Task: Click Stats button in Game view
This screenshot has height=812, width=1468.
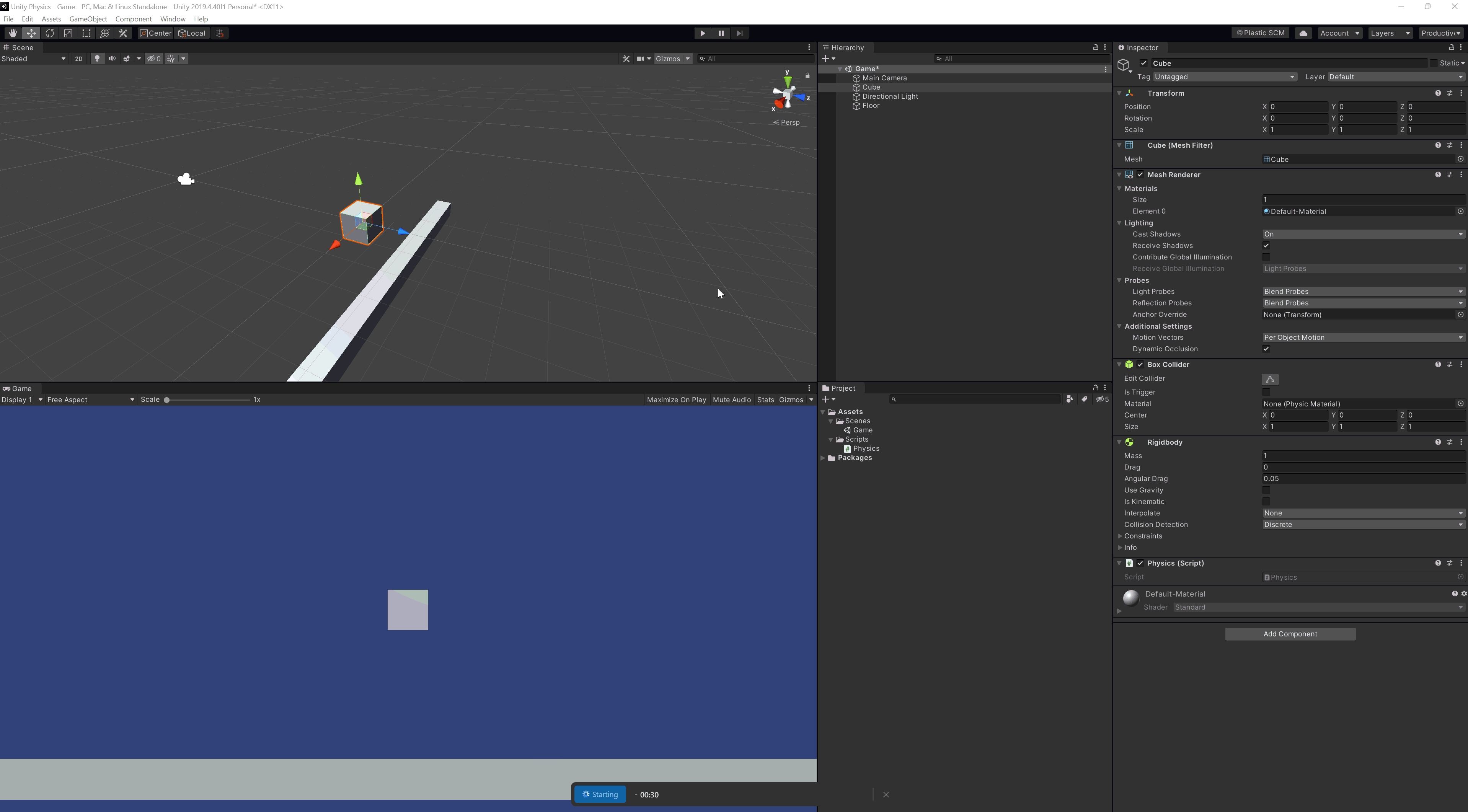Action: (765, 399)
